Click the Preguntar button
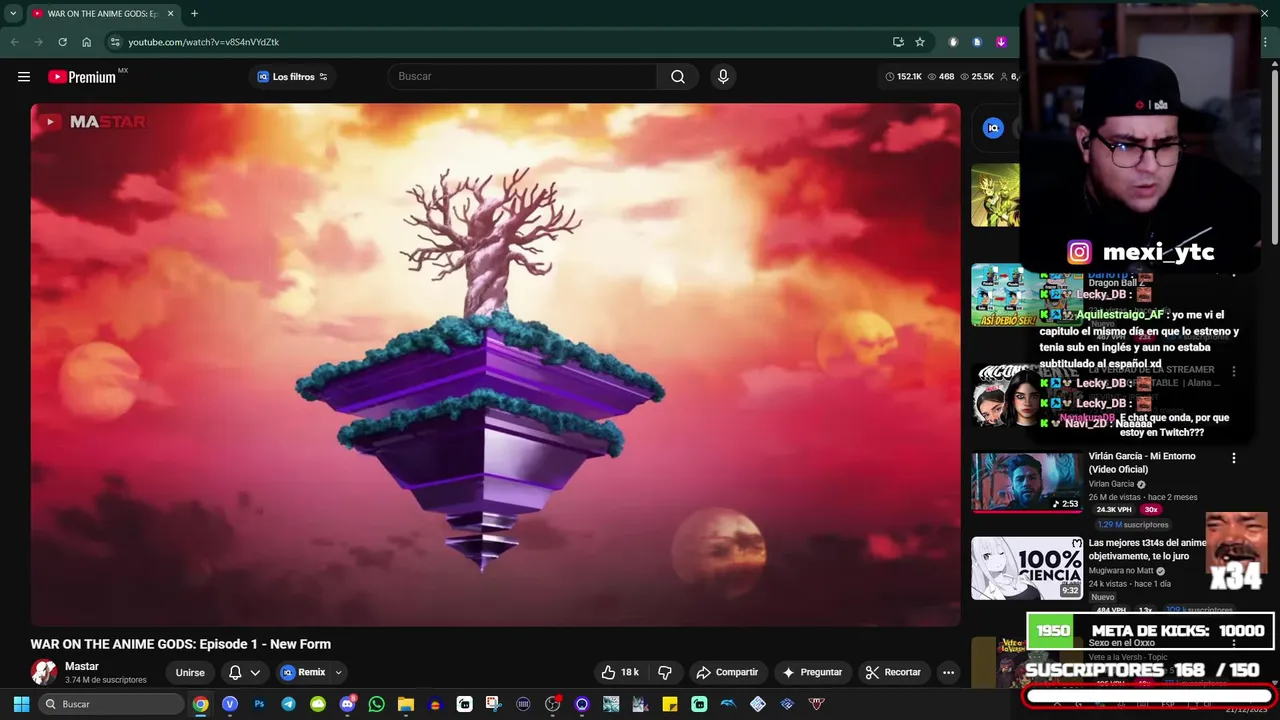Image resolution: width=1280 pixels, height=720 pixels. tap(812, 672)
